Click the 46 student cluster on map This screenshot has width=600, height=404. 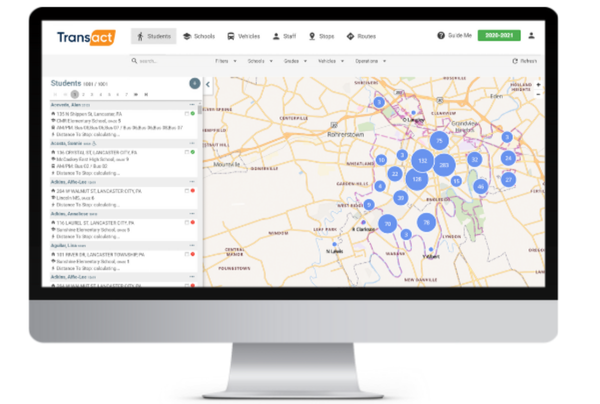click(x=481, y=187)
